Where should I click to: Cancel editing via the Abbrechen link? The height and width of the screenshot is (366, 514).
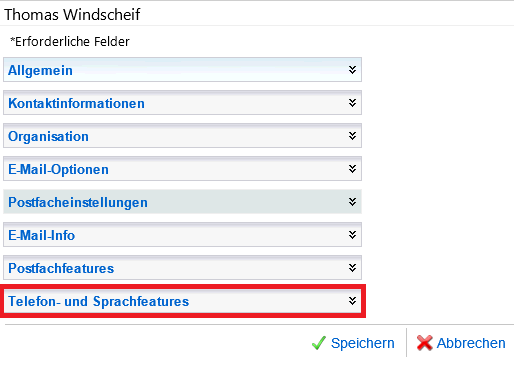coord(471,343)
